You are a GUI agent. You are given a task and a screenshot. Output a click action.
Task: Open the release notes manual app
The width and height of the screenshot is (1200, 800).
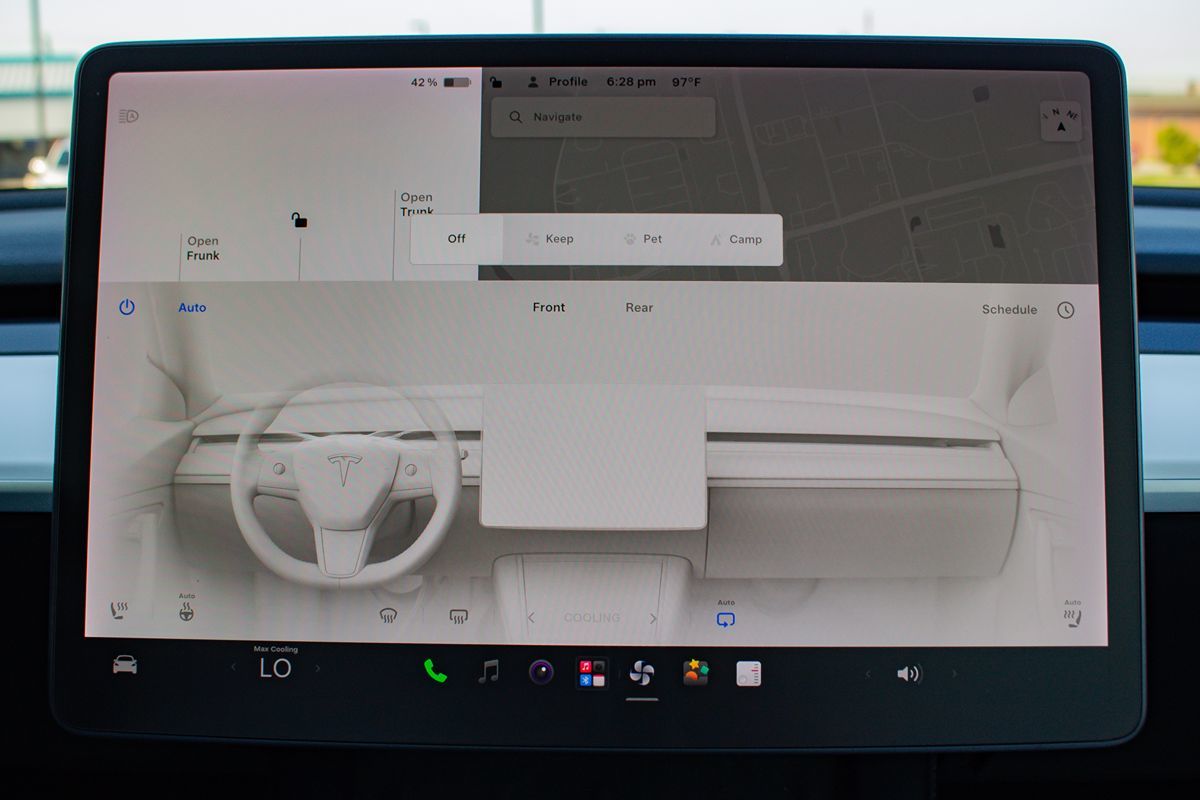click(749, 674)
